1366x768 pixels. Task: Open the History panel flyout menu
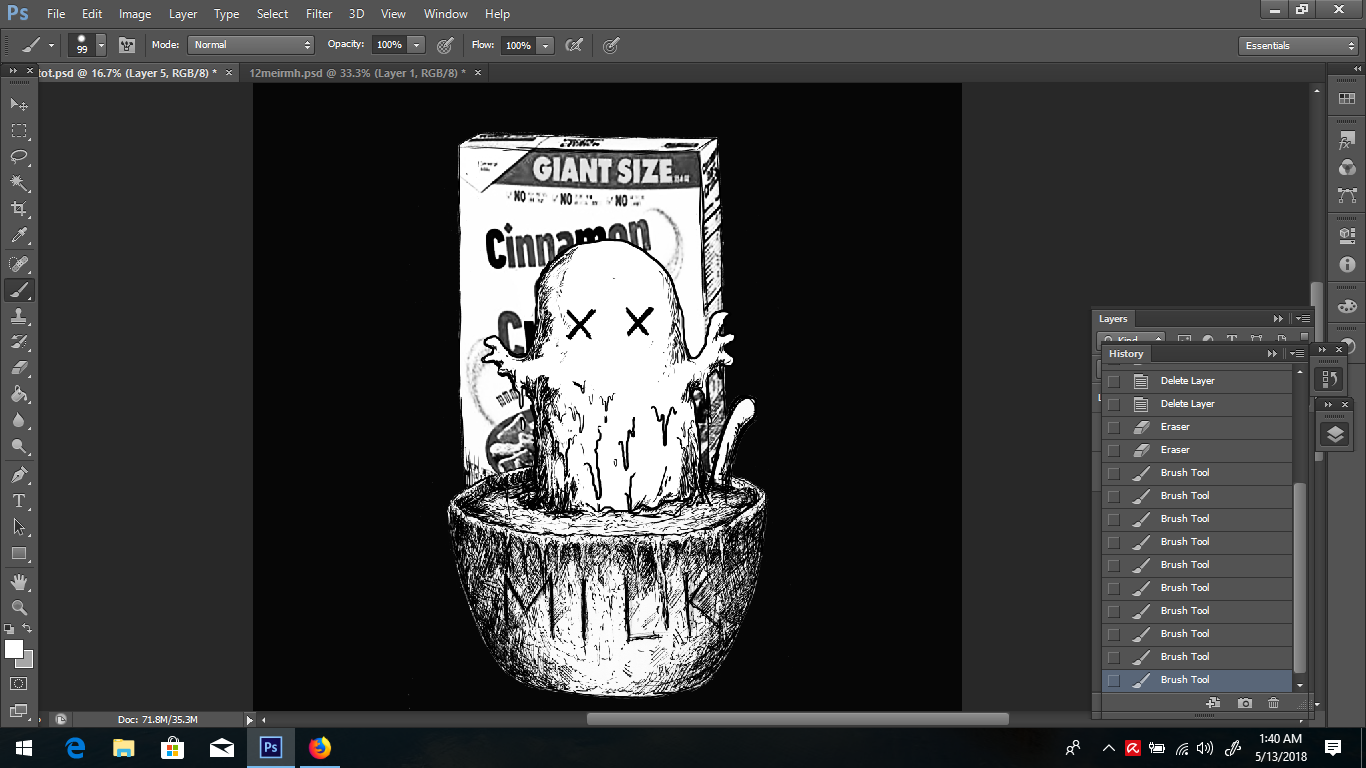tap(1297, 354)
